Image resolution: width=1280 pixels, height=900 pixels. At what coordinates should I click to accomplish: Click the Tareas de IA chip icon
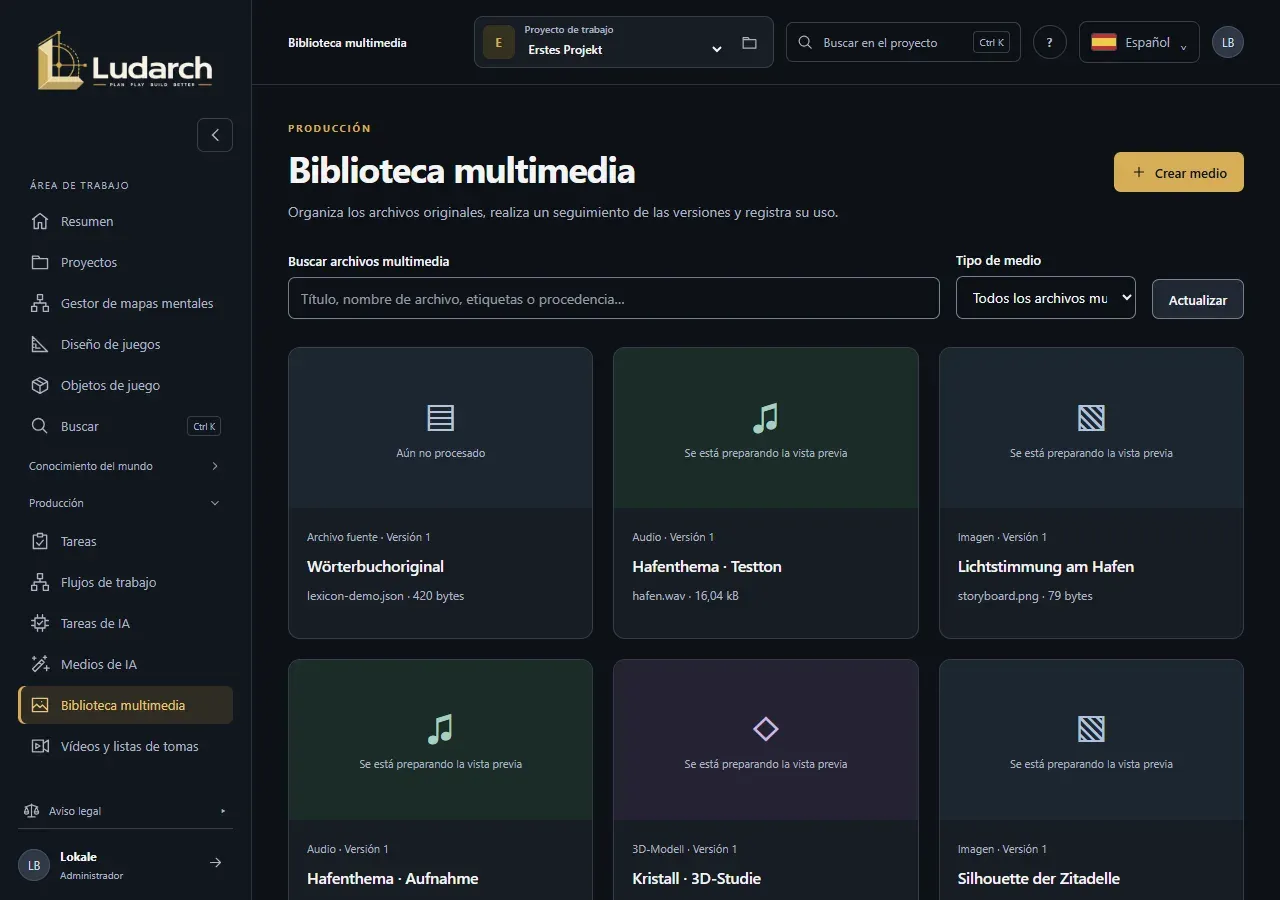tap(40, 623)
